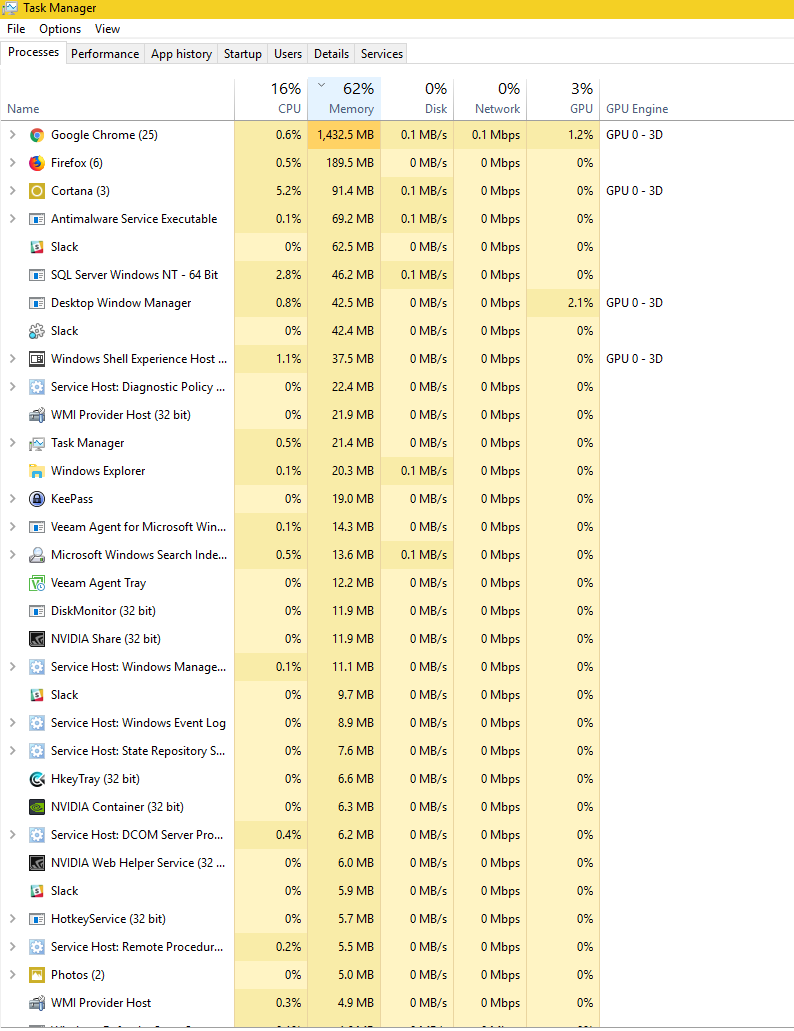Click the Slack icon with 62.5 MB memory
The height and width of the screenshot is (1031, 794).
37,247
